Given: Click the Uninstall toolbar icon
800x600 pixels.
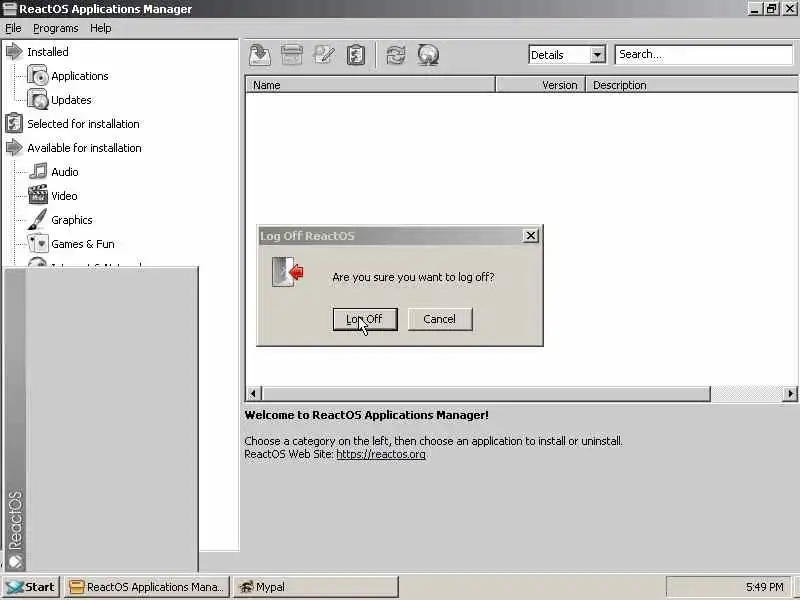Looking at the screenshot, I should tap(292, 55).
